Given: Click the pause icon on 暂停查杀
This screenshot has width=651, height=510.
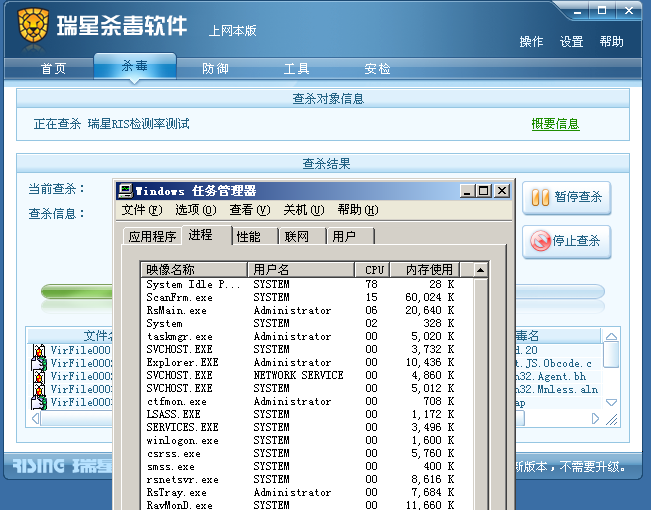Looking at the screenshot, I should (540, 198).
